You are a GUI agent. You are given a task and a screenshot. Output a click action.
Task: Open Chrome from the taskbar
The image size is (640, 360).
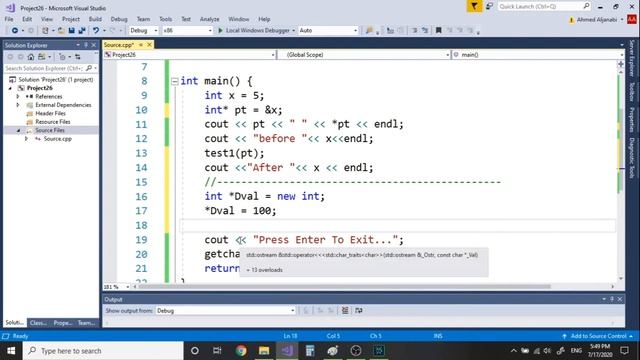pyautogui.click(x=241, y=351)
